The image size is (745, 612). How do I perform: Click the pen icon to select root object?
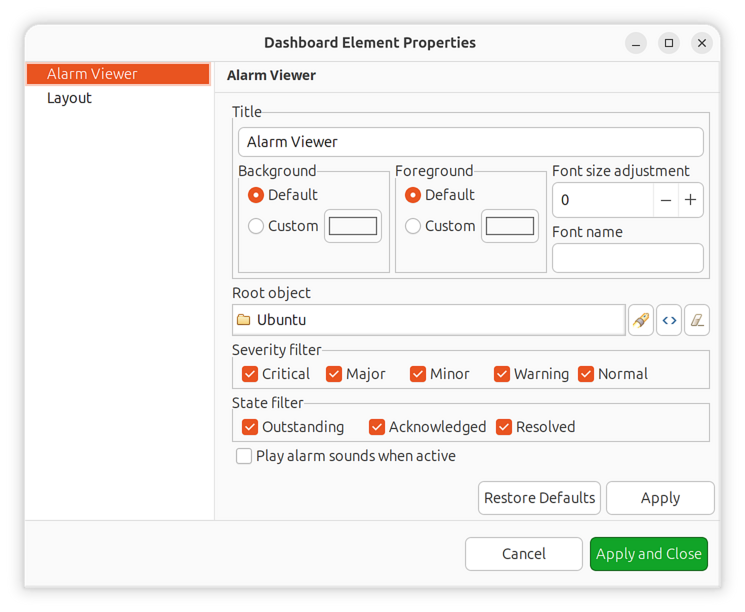(641, 320)
